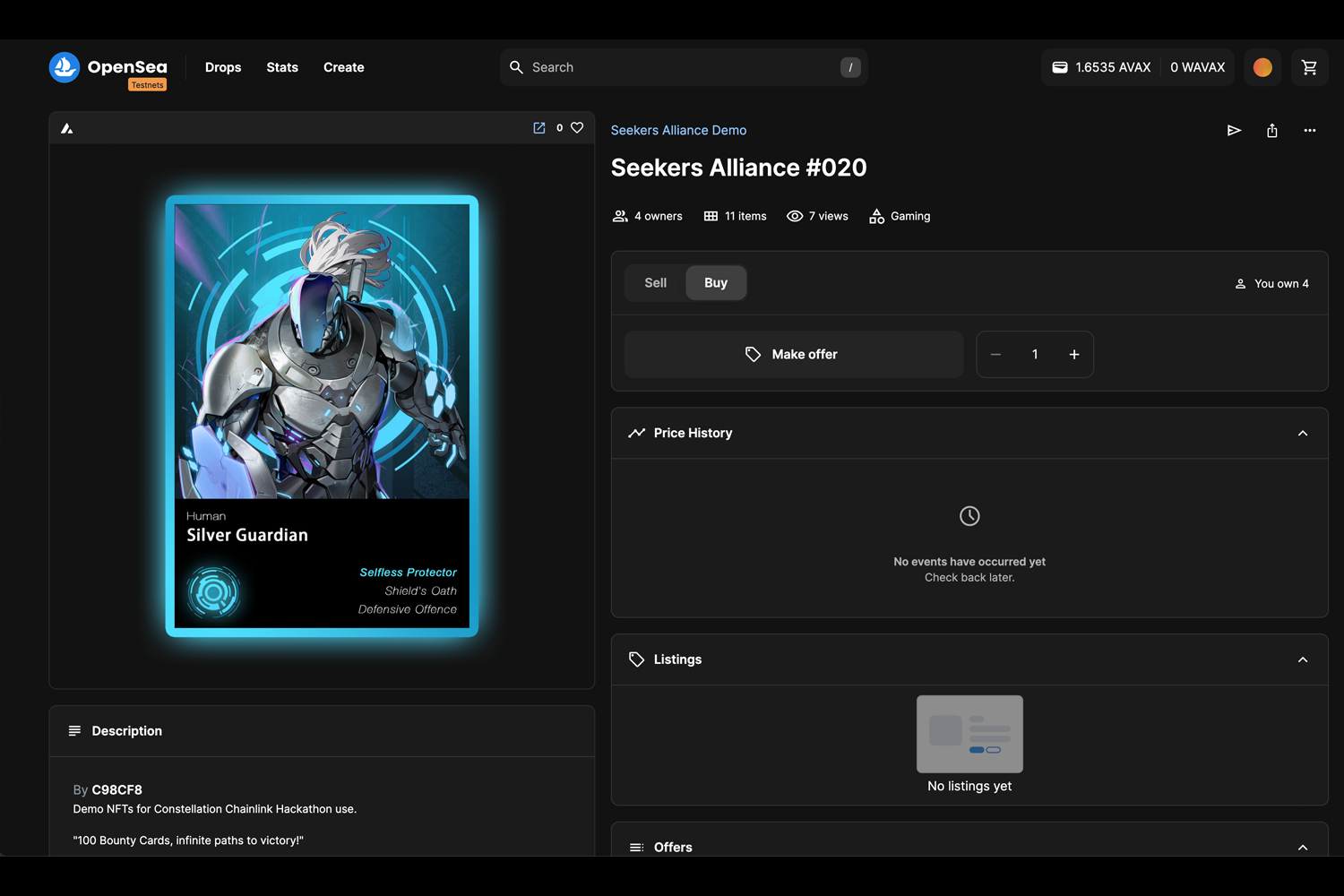Click the Description lines icon
The image size is (1344, 896).
point(75,731)
